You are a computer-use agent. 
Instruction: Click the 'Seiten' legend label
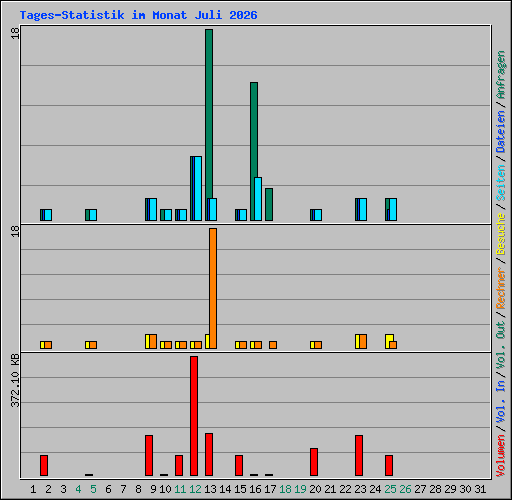point(500,183)
